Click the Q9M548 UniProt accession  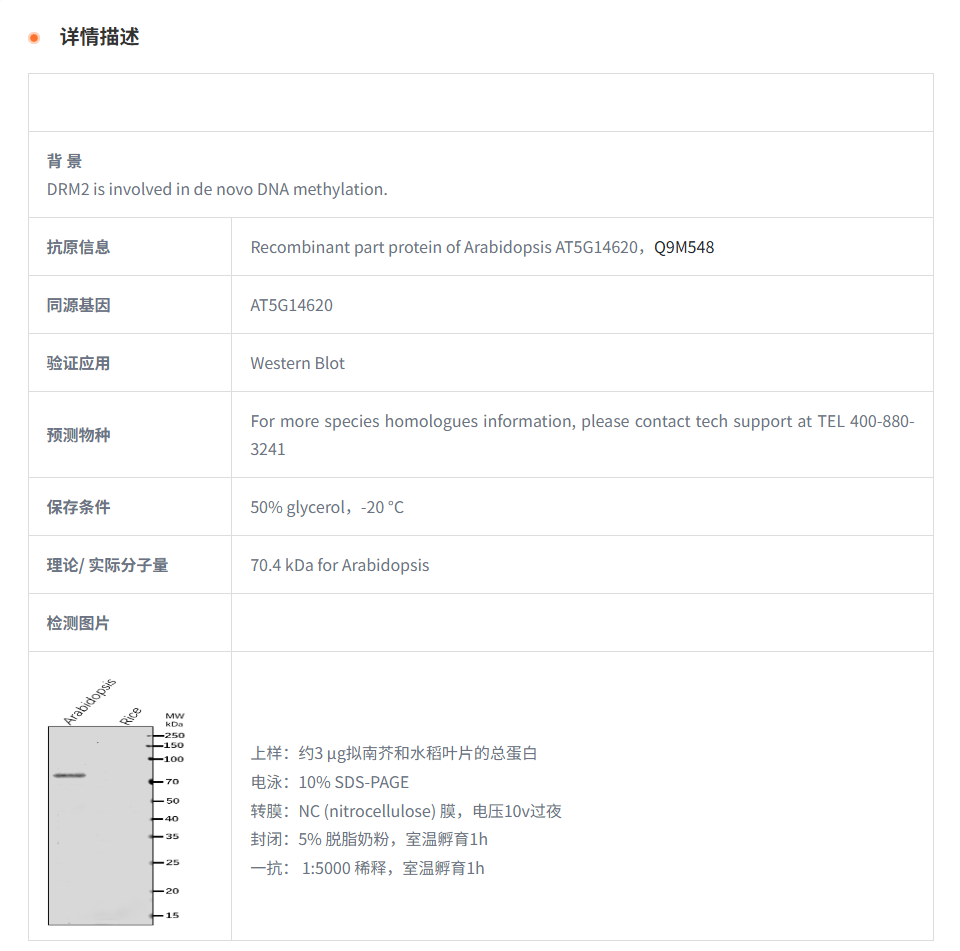point(684,247)
